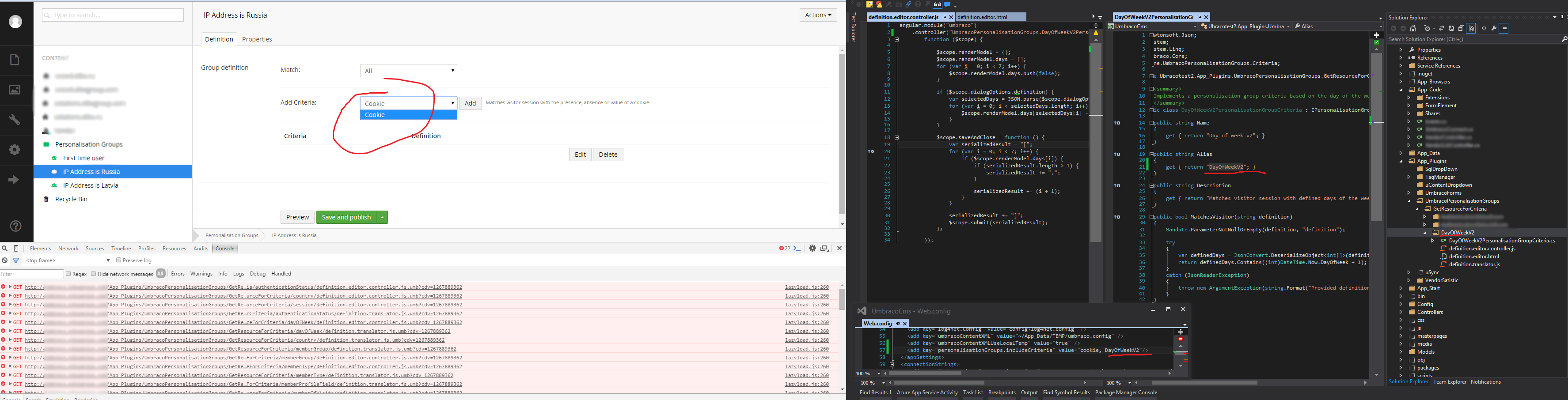Switch to the Properties tab in Umbraco
Image resolution: width=1568 pixels, height=400 pixels.
257,39
